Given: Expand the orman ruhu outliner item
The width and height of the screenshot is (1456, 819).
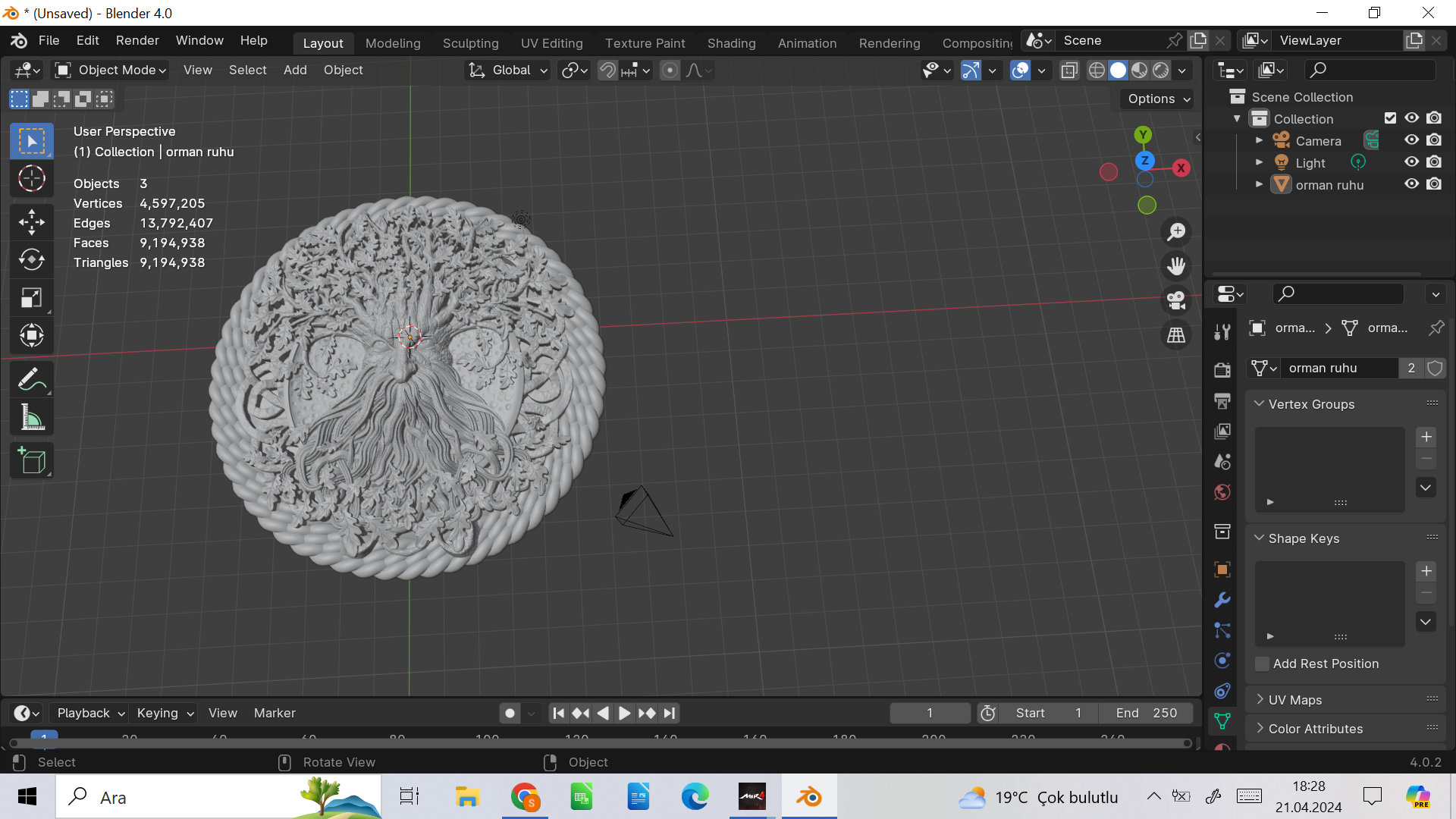Looking at the screenshot, I should click(1260, 184).
